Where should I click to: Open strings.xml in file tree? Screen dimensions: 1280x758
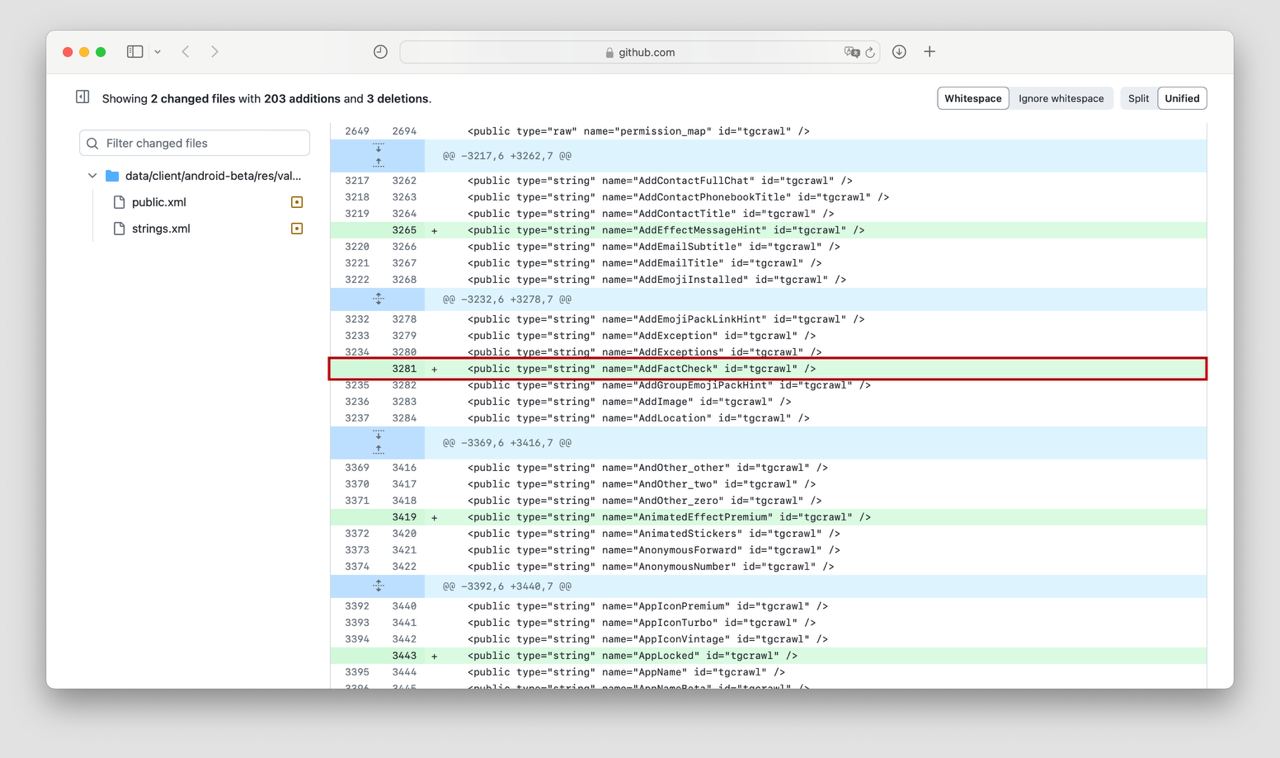[161, 229]
